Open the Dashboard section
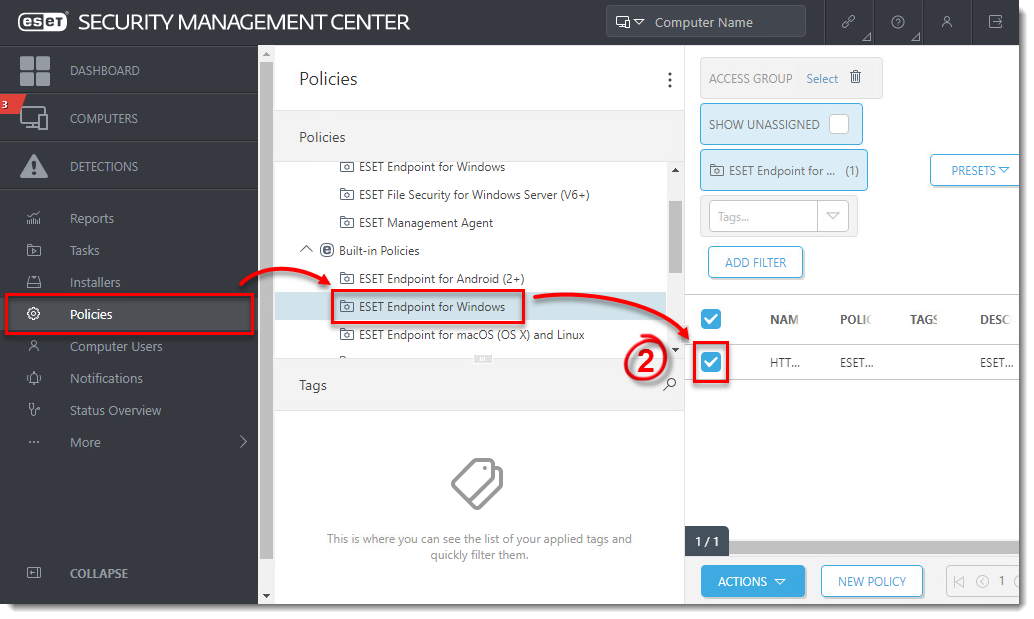This screenshot has width=1034, height=619. pyautogui.click(x=105, y=71)
